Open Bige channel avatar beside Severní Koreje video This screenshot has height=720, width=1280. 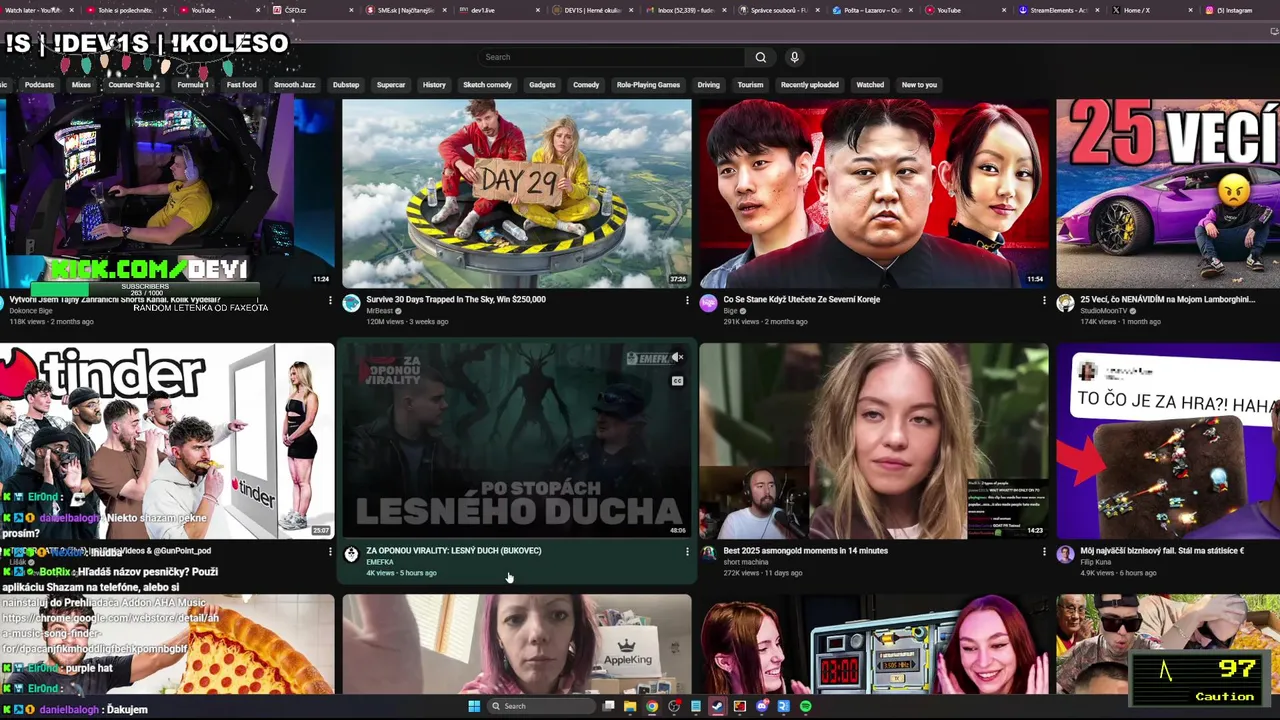(708, 304)
